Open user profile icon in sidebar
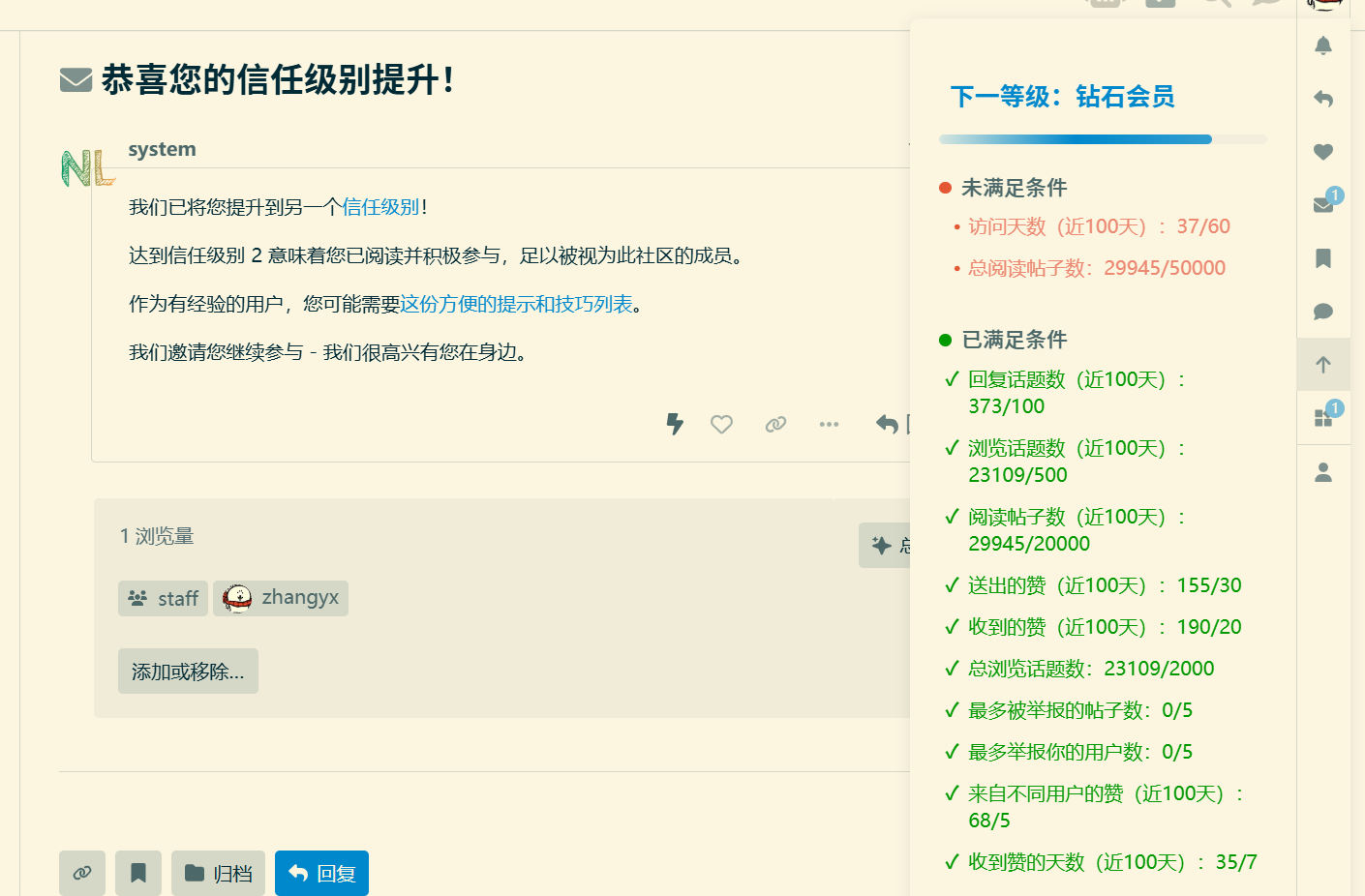1365x896 pixels. pyautogui.click(x=1323, y=472)
